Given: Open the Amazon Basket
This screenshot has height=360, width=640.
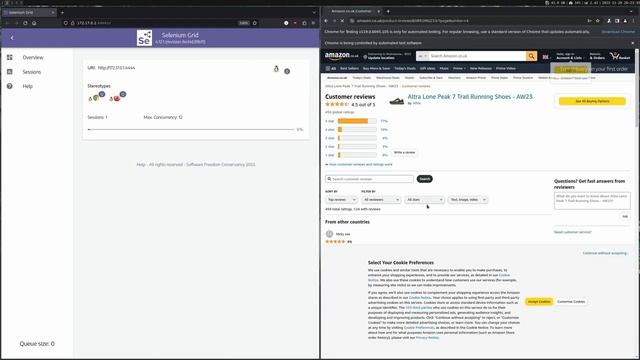Looking at the screenshot, I should [620, 56].
